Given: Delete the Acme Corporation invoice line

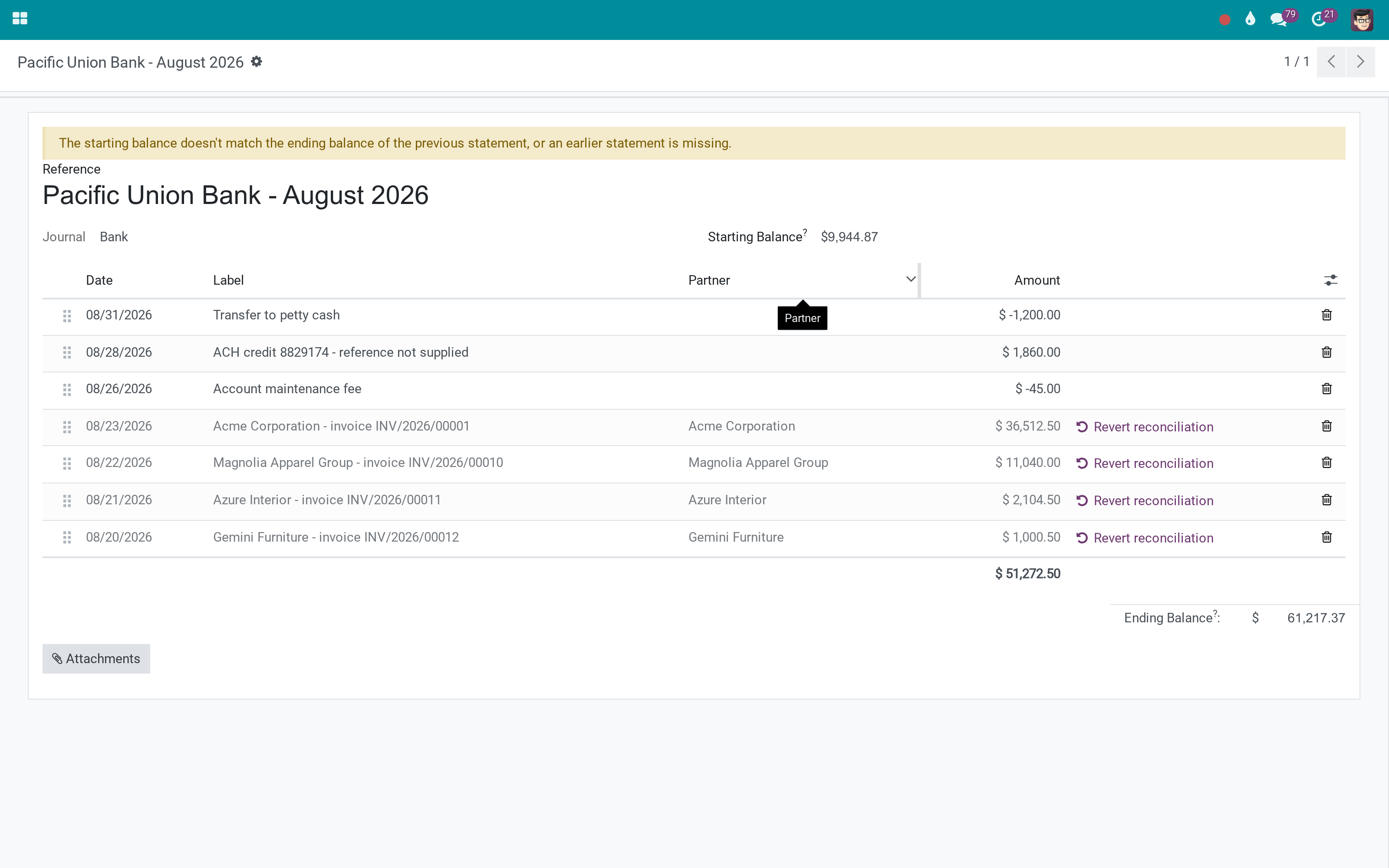Looking at the screenshot, I should click(x=1326, y=427).
